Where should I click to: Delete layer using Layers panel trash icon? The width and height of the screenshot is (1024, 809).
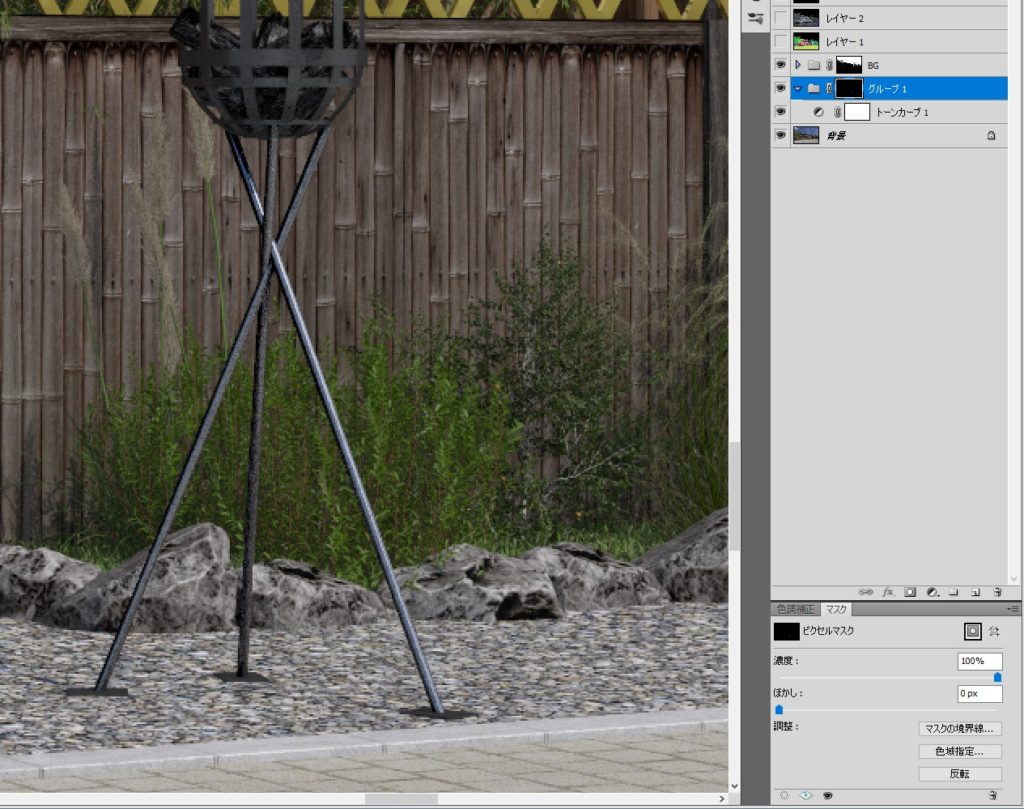tap(997, 591)
